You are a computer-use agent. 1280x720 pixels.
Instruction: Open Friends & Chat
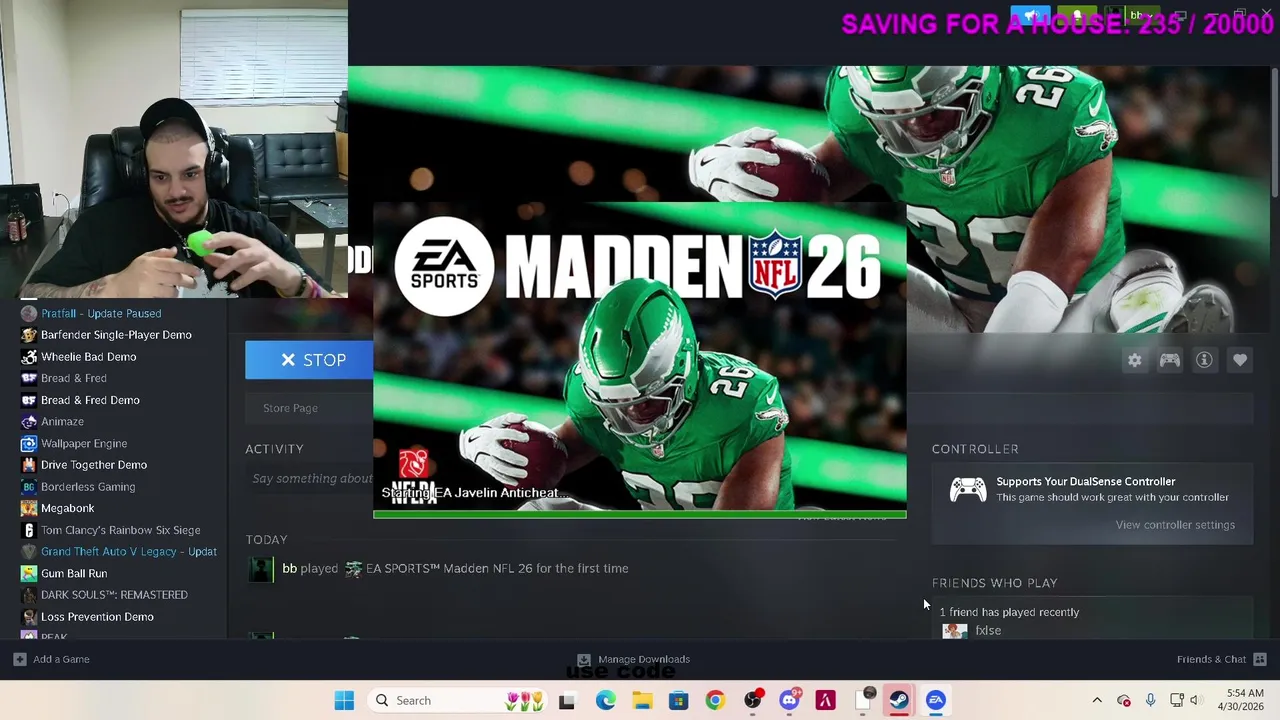point(1211,659)
